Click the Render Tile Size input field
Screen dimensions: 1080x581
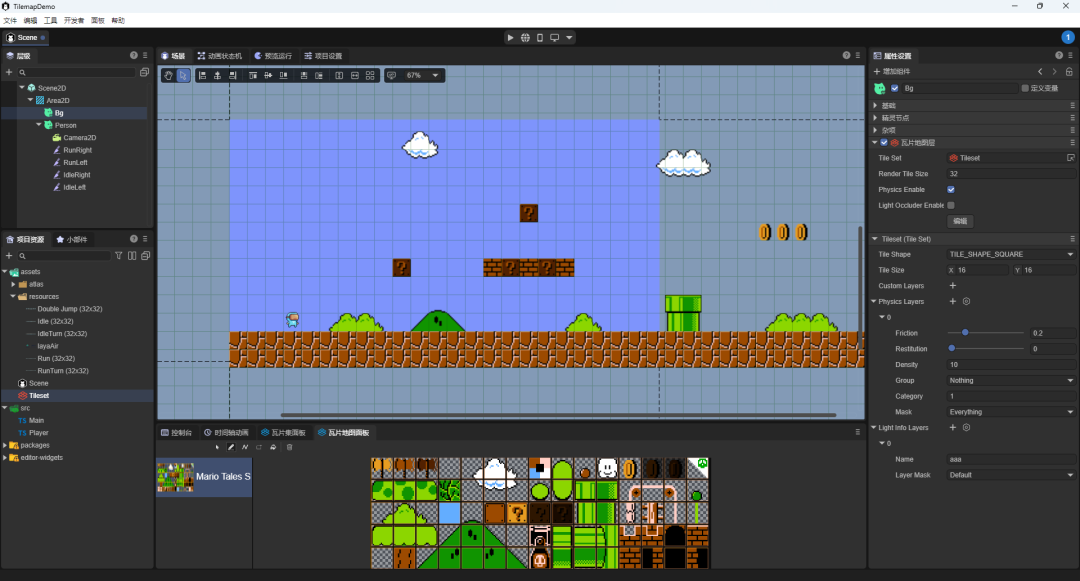pos(1010,173)
